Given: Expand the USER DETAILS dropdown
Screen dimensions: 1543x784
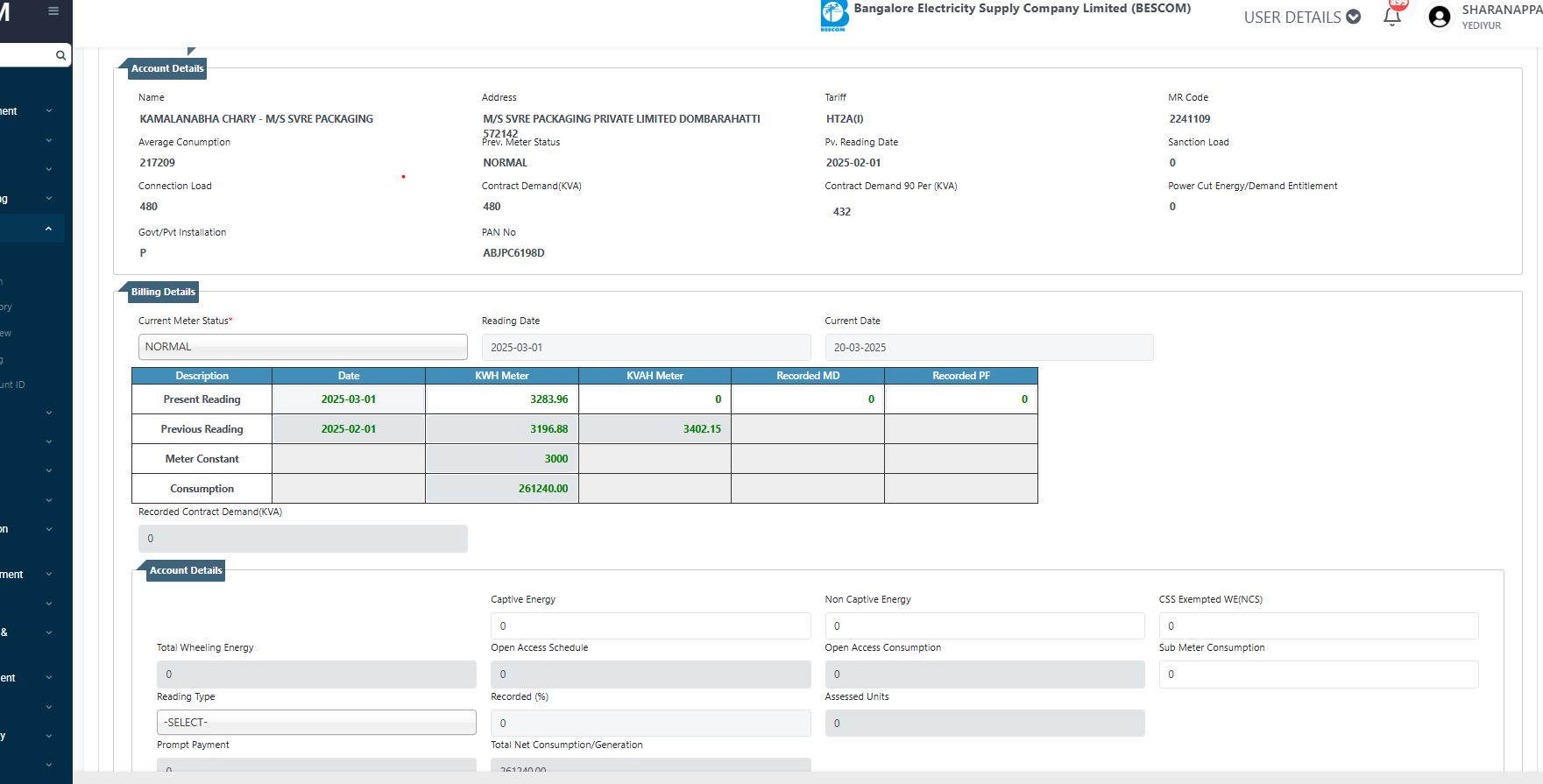Looking at the screenshot, I should [x=1302, y=17].
